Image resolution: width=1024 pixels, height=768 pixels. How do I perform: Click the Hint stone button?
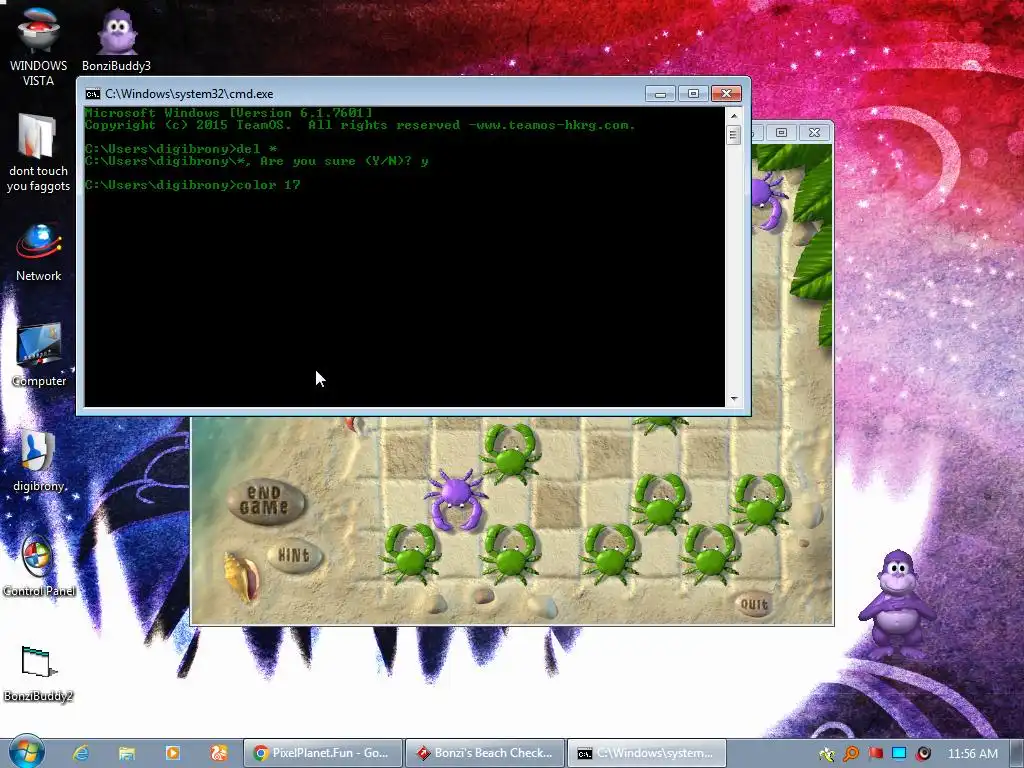(294, 556)
